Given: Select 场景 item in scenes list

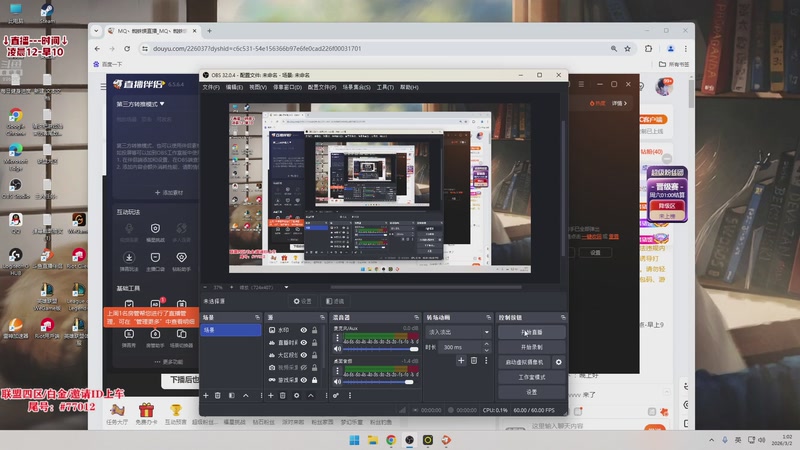Looking at the screenshot, I should 231,330.
